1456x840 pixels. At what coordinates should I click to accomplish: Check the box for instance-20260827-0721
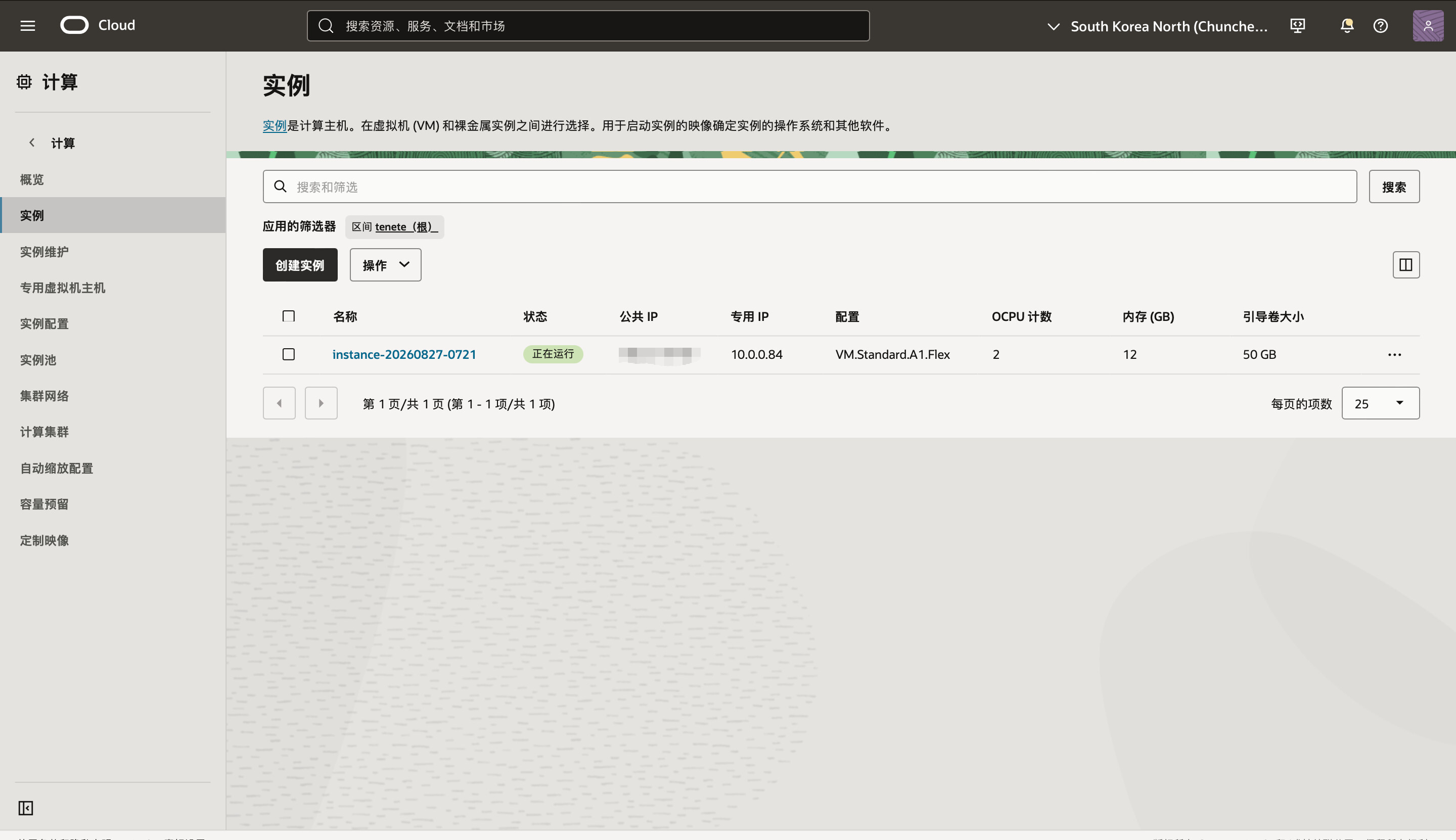289,354
